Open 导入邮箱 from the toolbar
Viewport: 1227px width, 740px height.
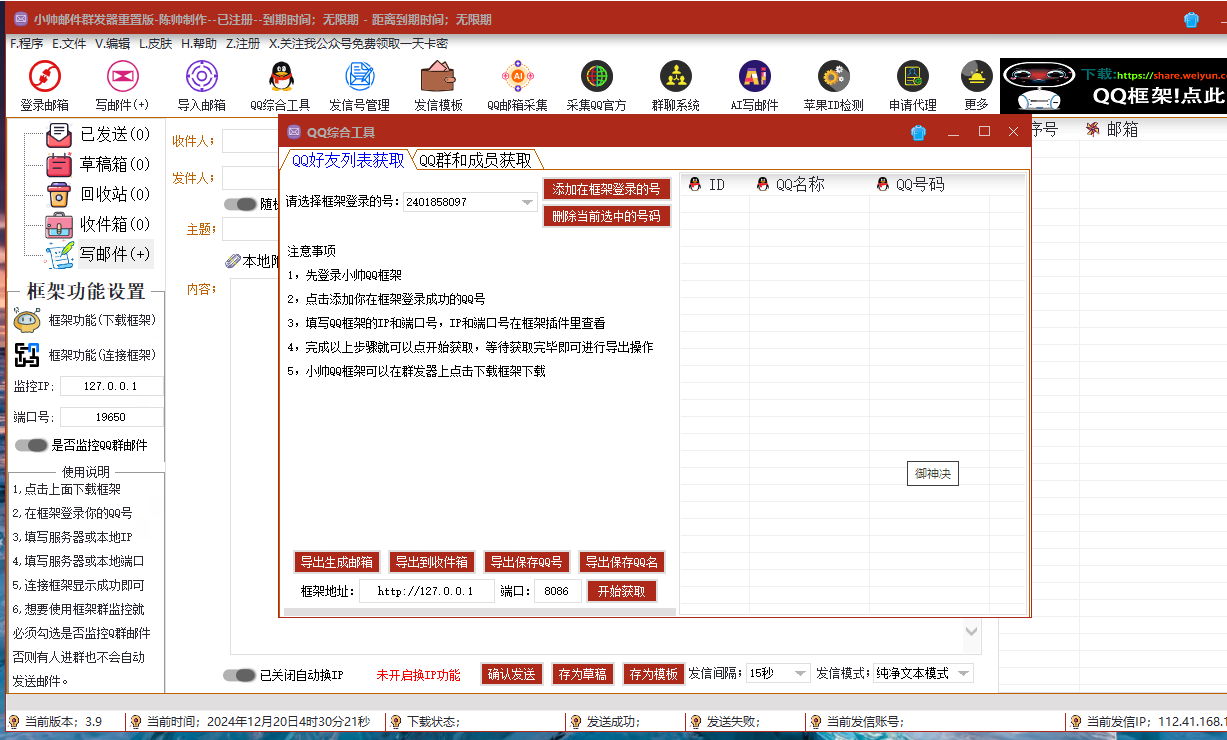click(201, 78)
